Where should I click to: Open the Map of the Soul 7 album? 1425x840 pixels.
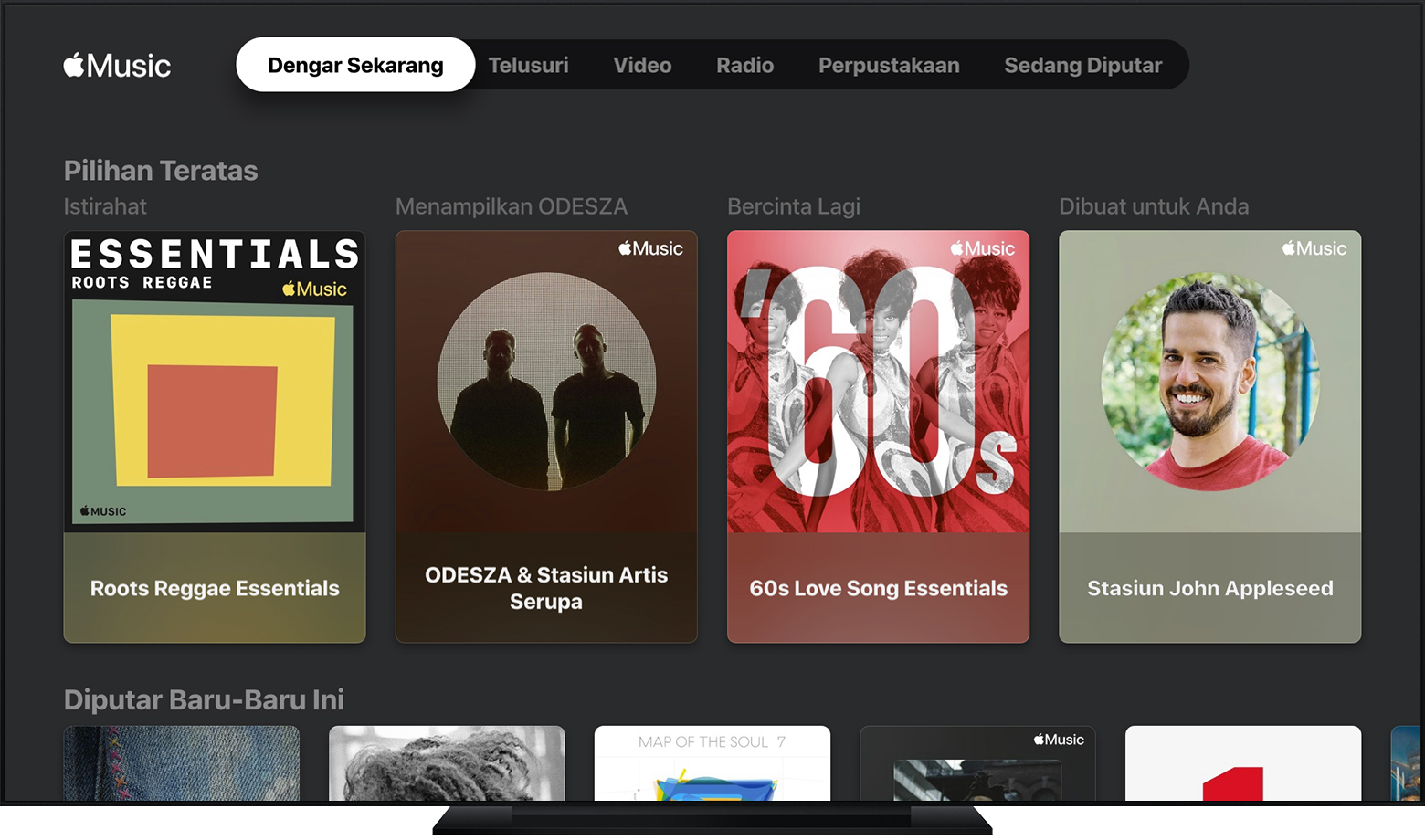point(712,763)
